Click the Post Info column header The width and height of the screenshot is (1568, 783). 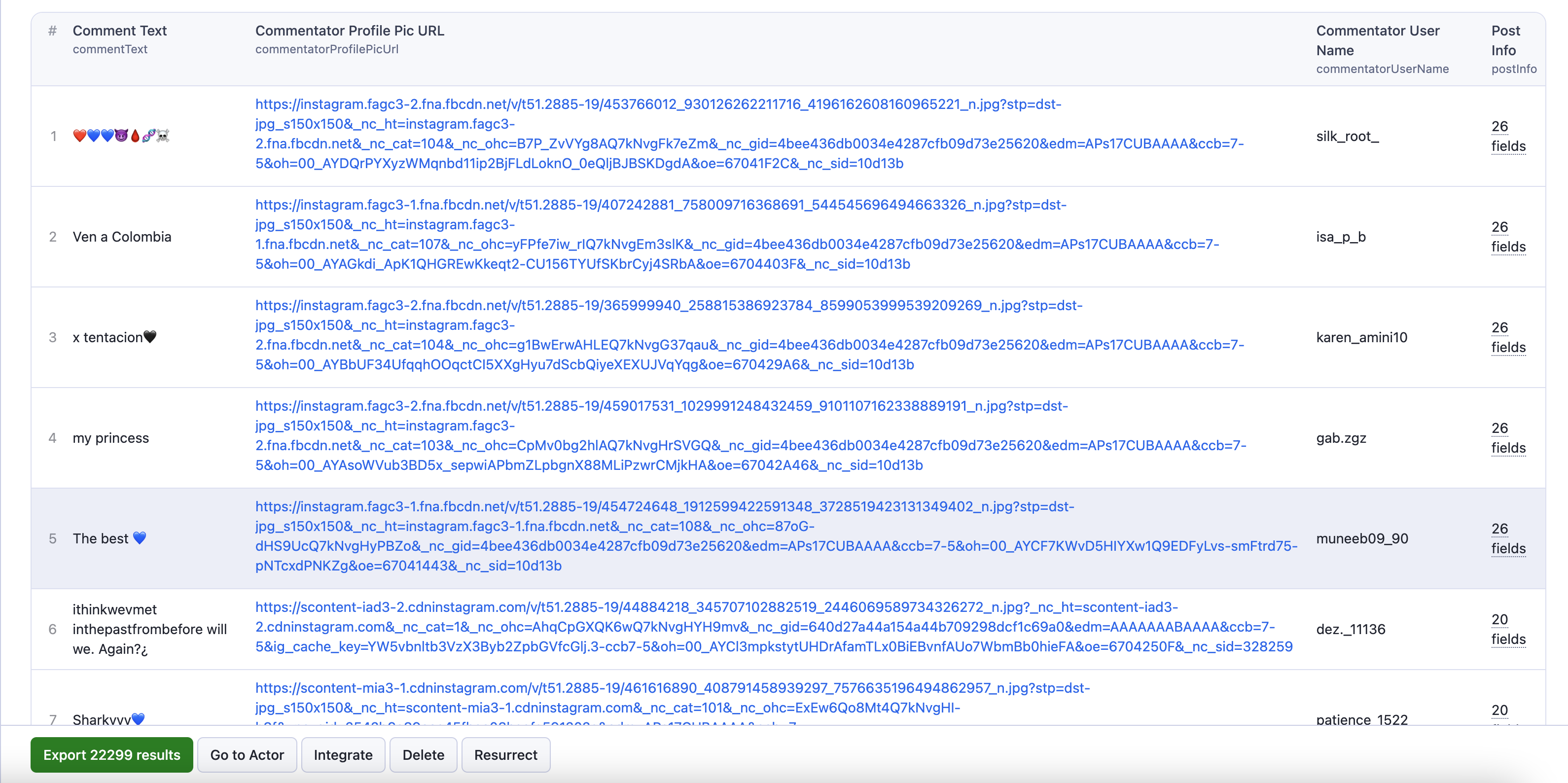(1505, 40)
